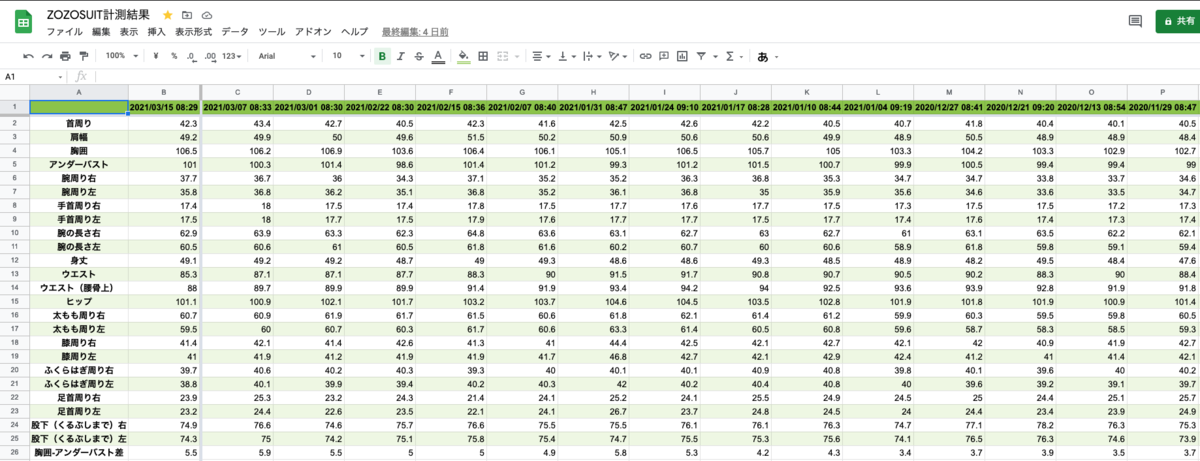
Task: Open the functions sigma menu
Action: [x=733, y=56]
